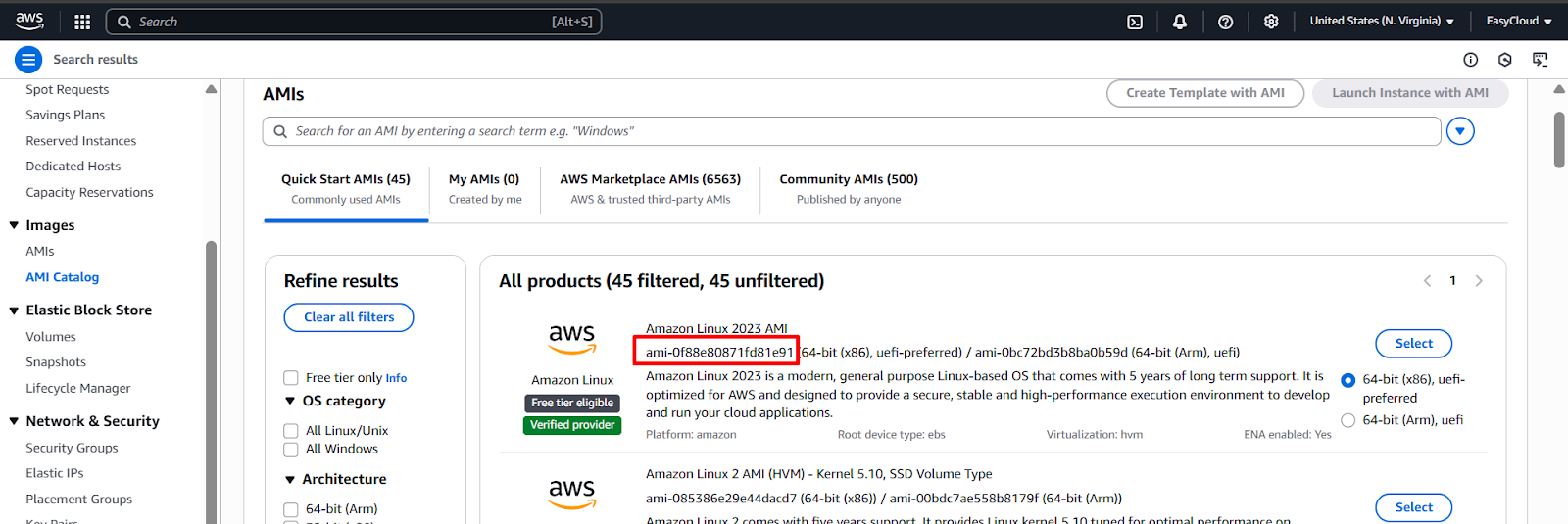
Task: Open the notifications bell icon
Action: (x=1180, y=22)
